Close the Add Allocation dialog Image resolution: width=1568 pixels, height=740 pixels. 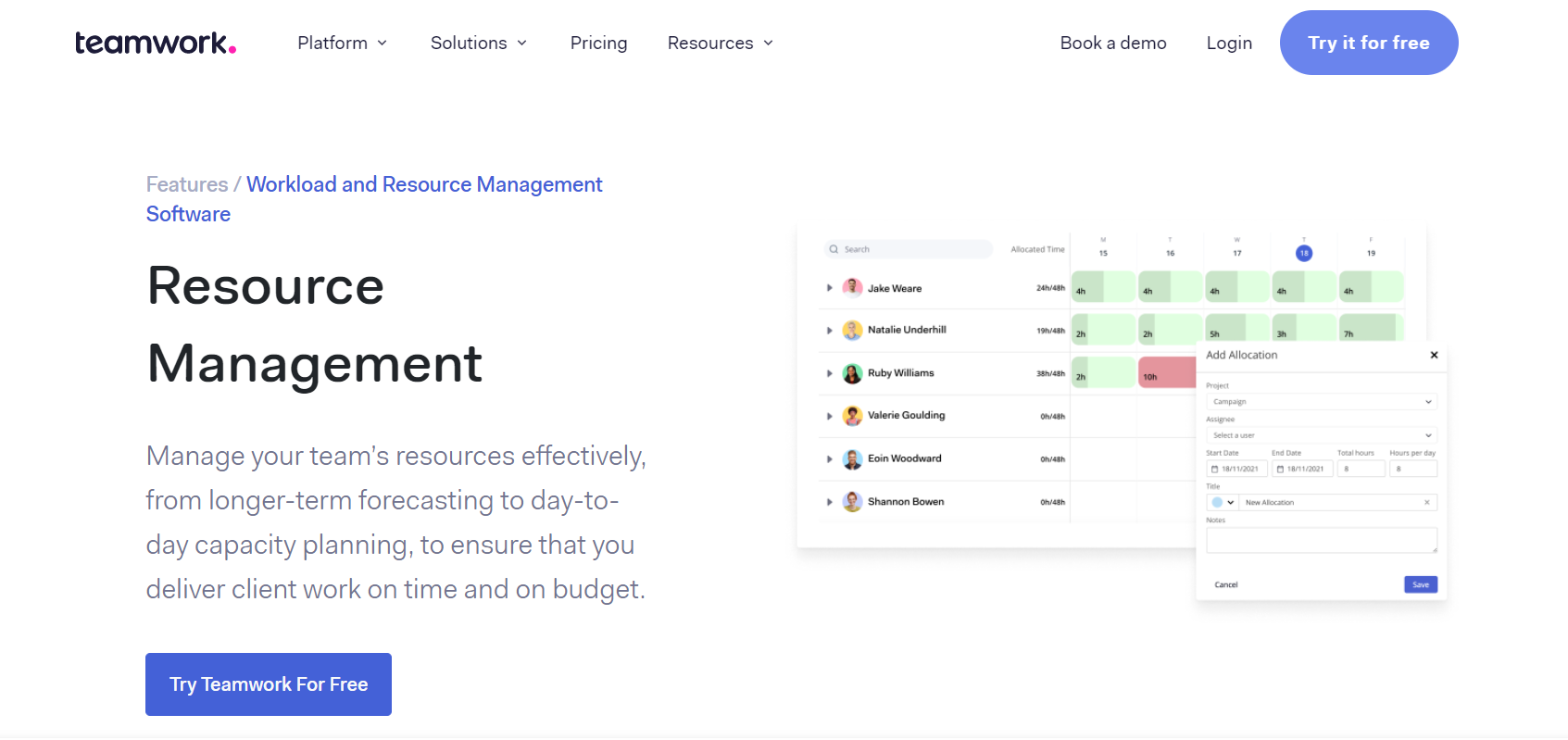pos(1434,355)
